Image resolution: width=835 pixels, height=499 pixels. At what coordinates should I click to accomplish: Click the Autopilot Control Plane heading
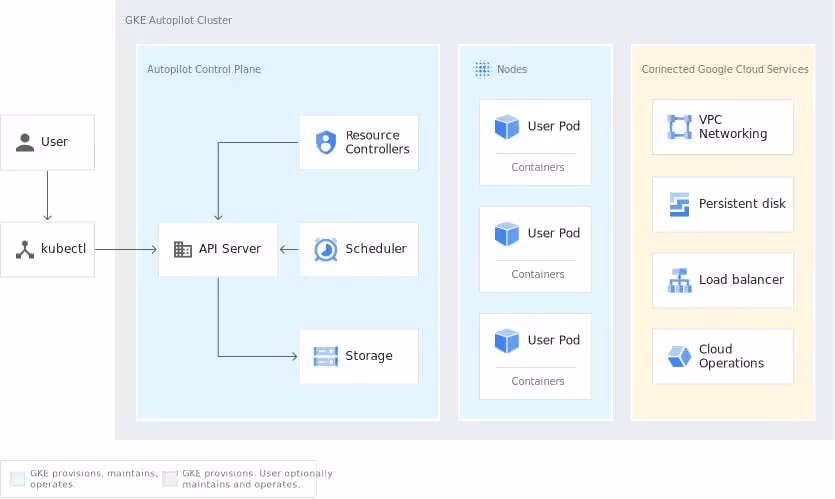[204, 69]
